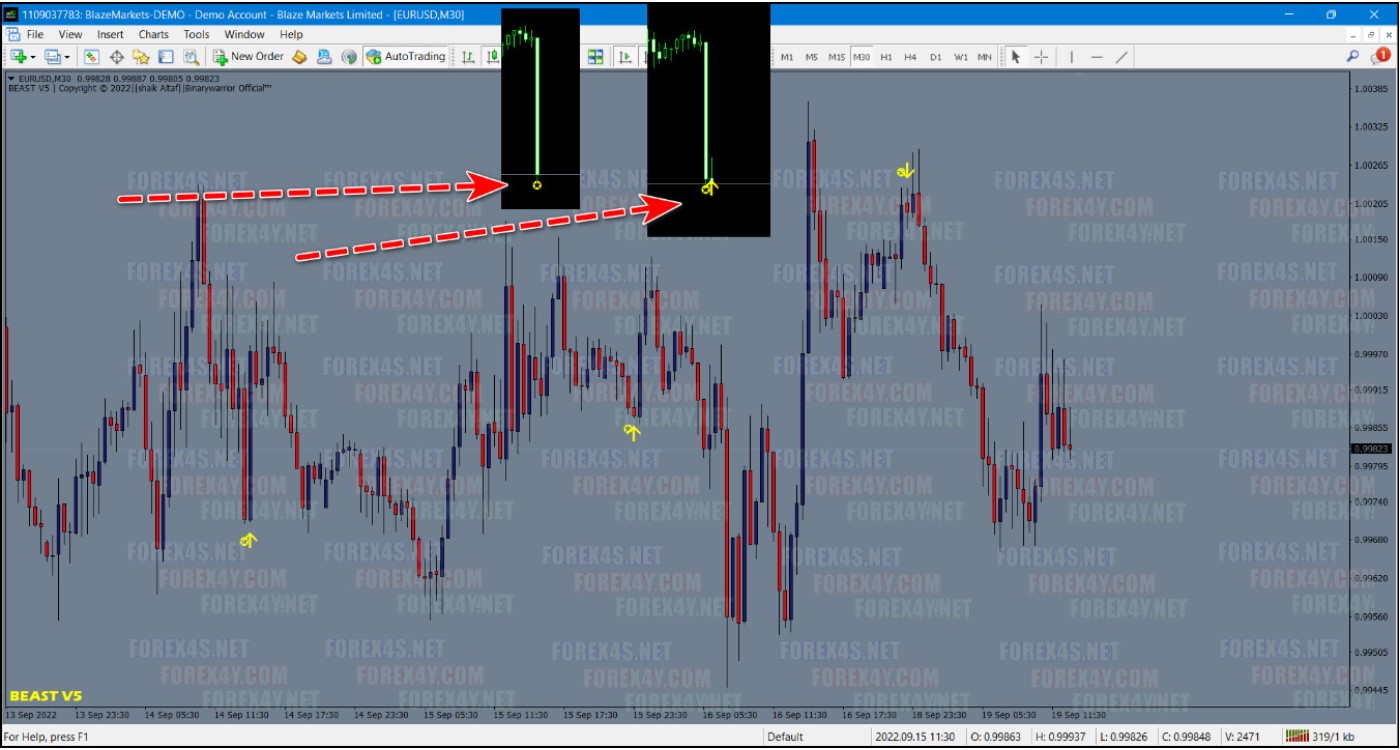1400x750 pixels.
Task: Click the Tile Windows grid icon
Action: click(x=595, y=57)
